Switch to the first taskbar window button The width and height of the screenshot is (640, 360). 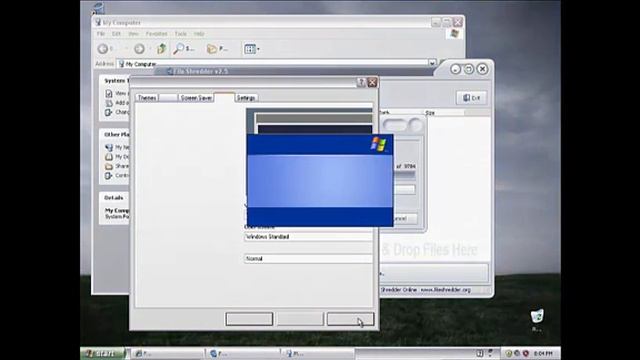(x=167, y=353)
